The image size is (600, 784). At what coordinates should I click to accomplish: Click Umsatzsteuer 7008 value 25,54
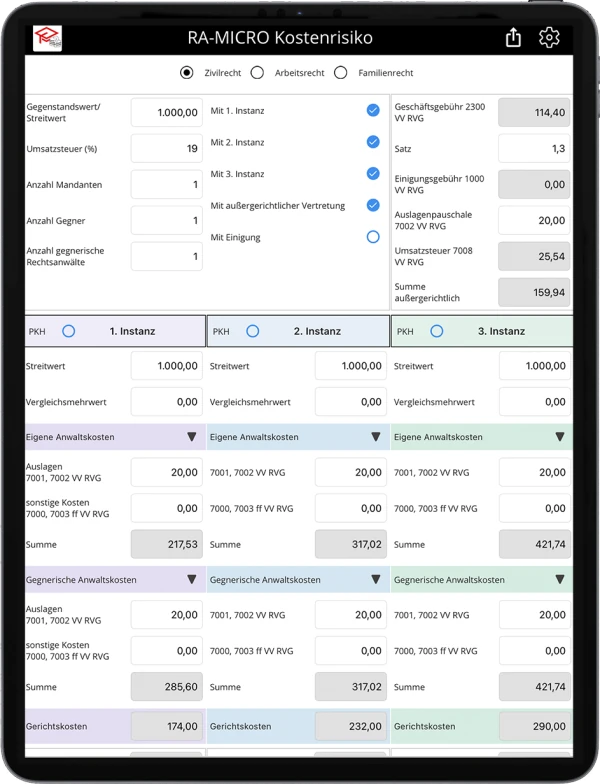coord(534,256)
